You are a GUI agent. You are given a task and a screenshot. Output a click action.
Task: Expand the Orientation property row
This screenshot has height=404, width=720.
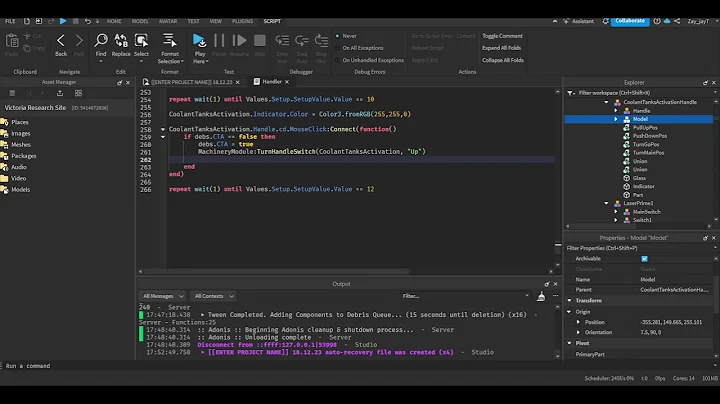579,332
